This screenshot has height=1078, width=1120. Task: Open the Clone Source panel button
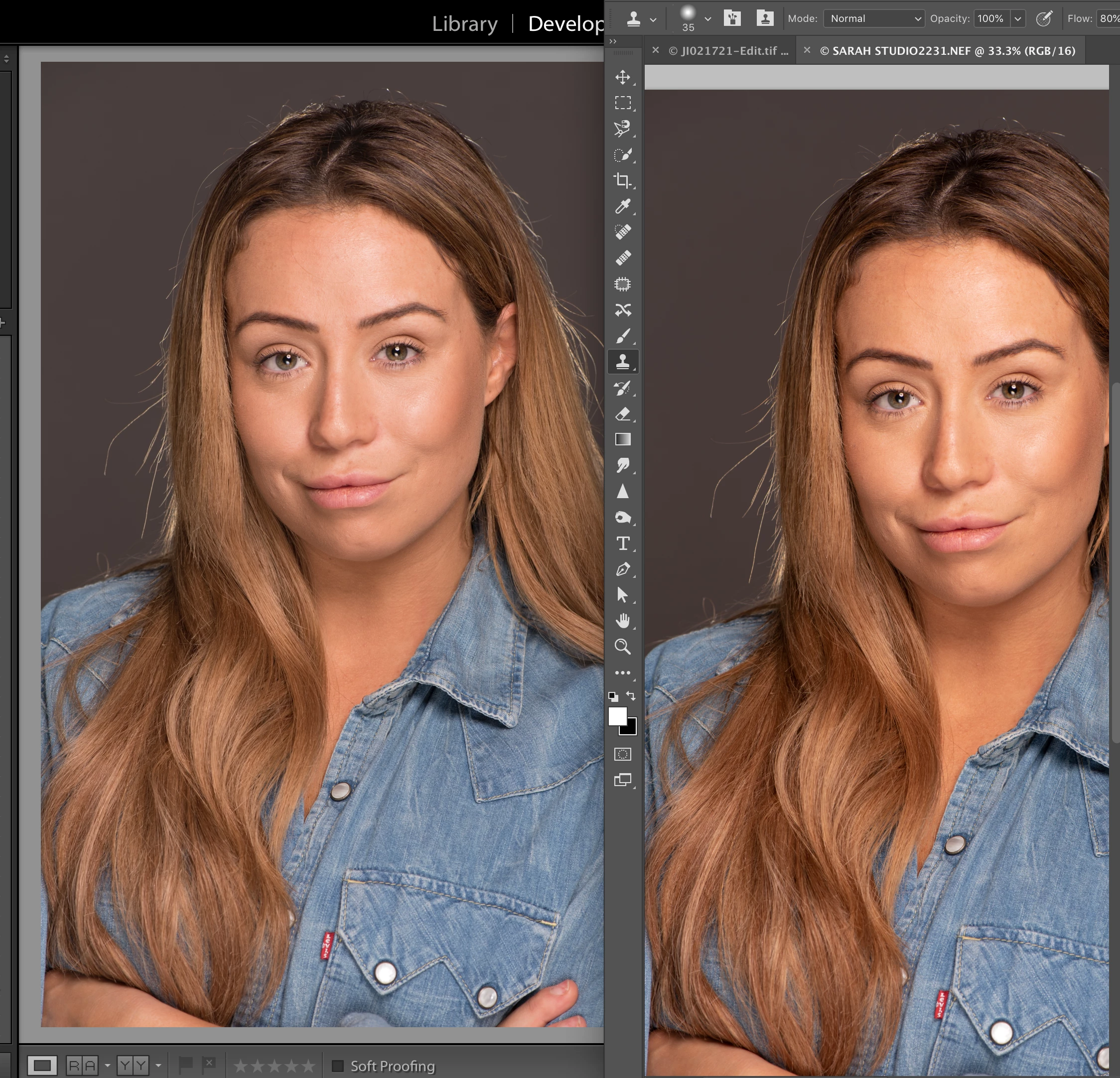pos(765,18)
